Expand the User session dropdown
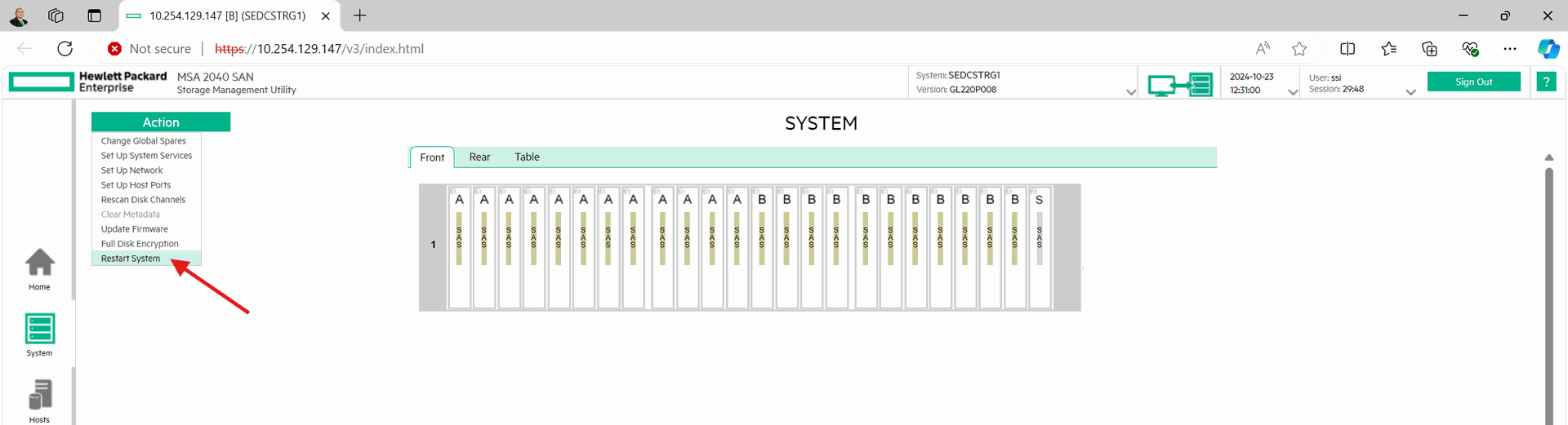Viewport: 1568px width, 425px height. 1410,92
